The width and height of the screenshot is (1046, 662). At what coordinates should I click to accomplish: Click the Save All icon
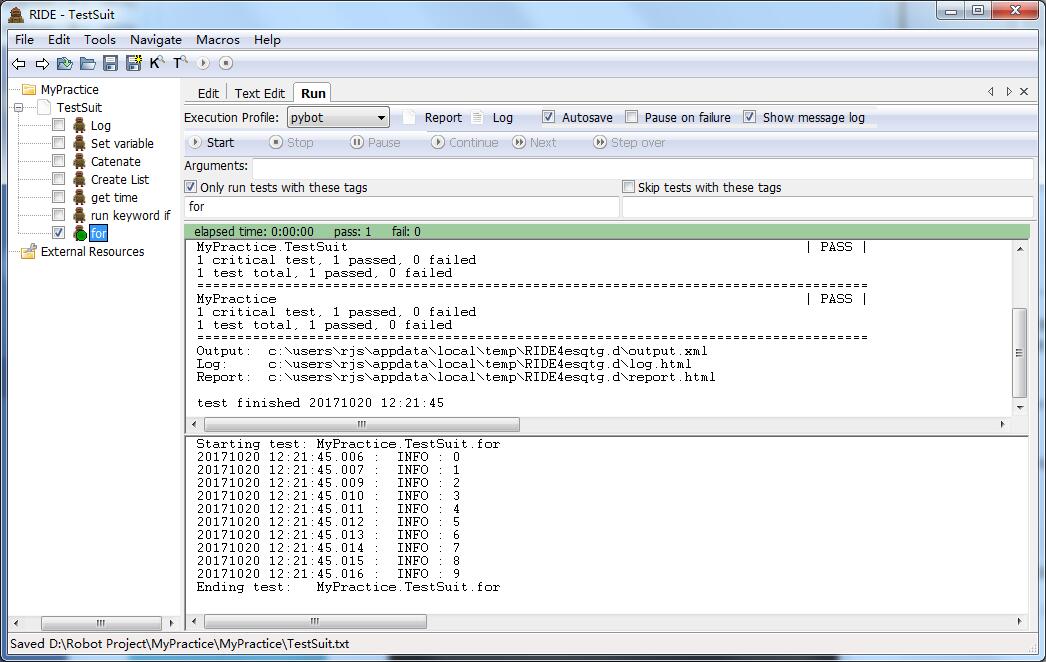(x=133, y=63)
